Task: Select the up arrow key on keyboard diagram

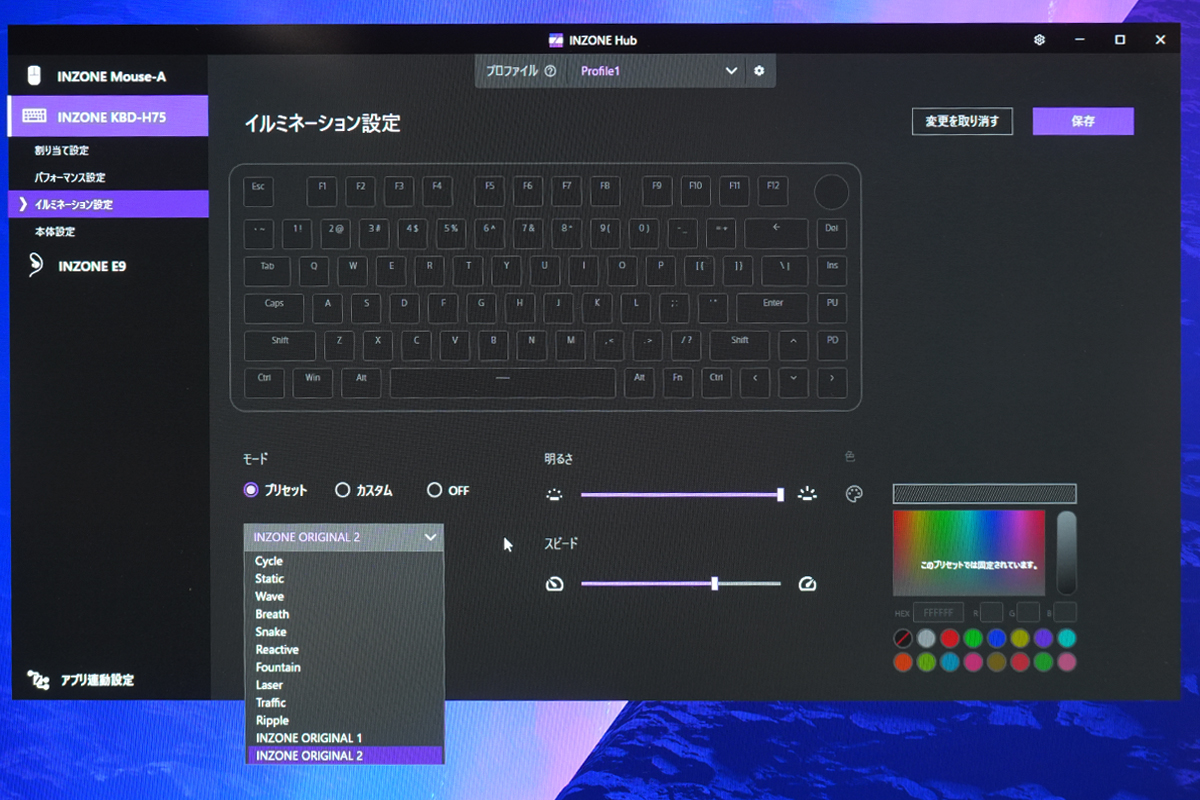Action: tap(793, 345)
